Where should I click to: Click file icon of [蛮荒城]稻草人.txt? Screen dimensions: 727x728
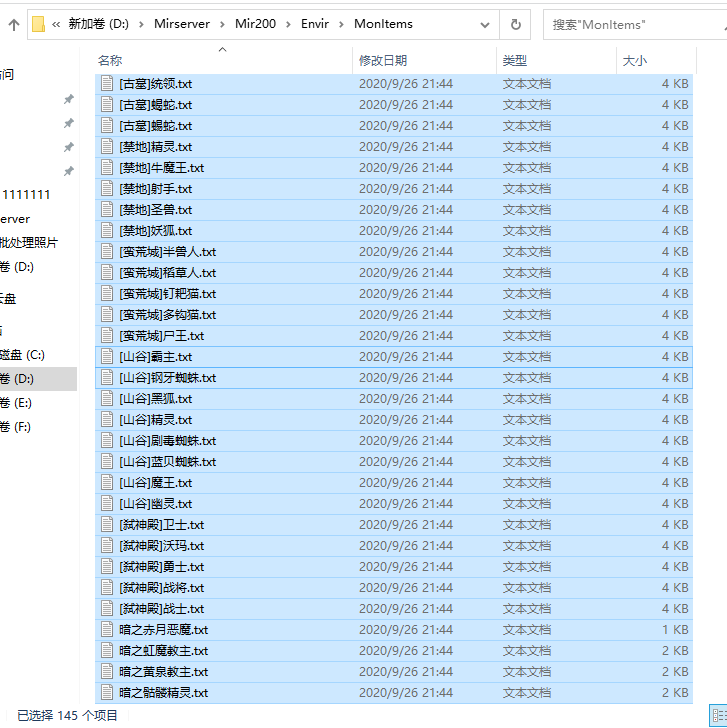107,273
